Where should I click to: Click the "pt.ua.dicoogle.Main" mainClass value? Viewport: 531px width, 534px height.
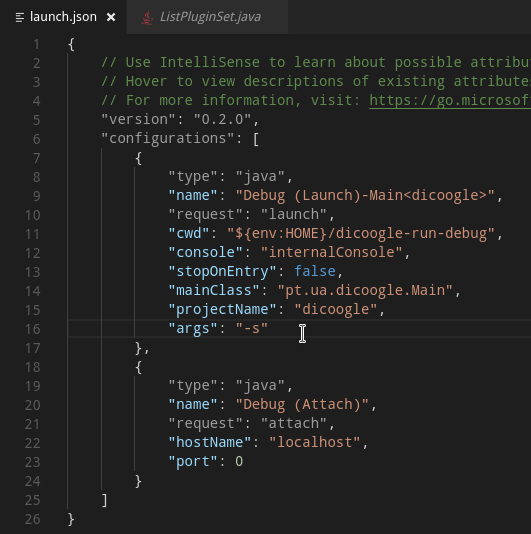tap(365, 290)
